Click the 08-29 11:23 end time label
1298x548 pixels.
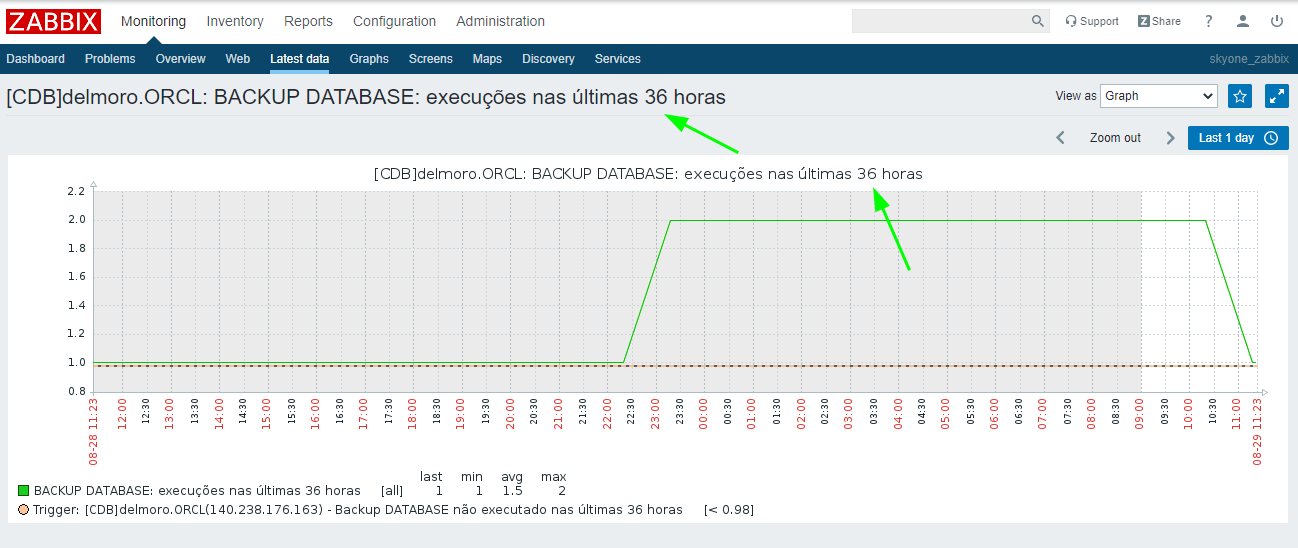coord(1258,431)
